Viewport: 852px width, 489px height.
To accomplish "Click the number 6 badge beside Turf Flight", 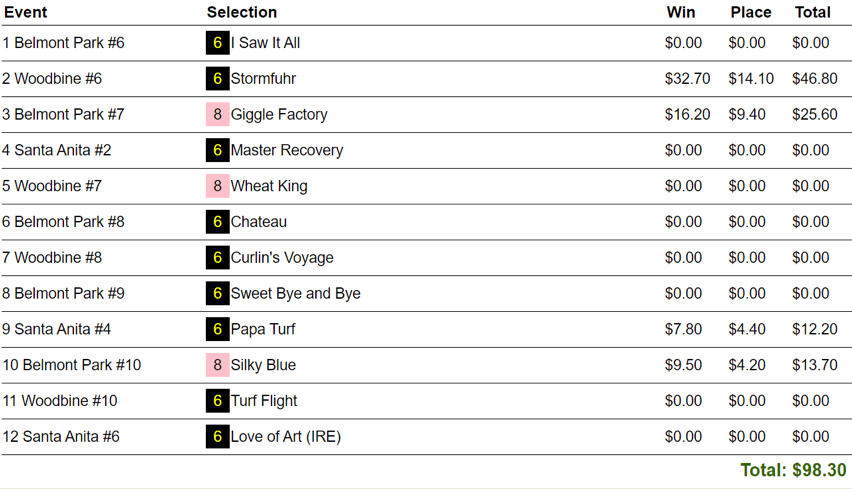I will 217,401.
